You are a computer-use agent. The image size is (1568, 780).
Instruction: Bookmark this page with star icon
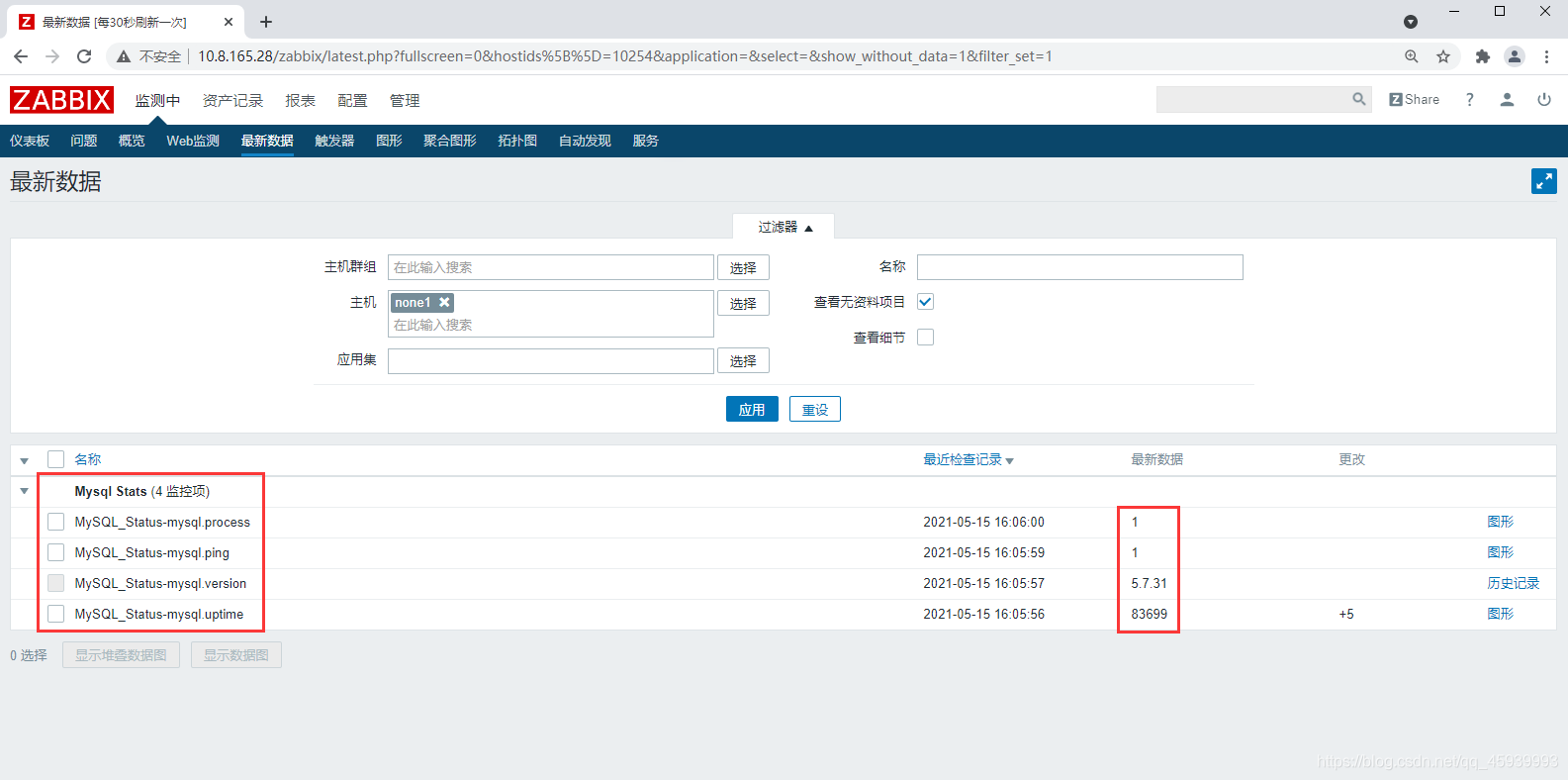coord(1443,56)
